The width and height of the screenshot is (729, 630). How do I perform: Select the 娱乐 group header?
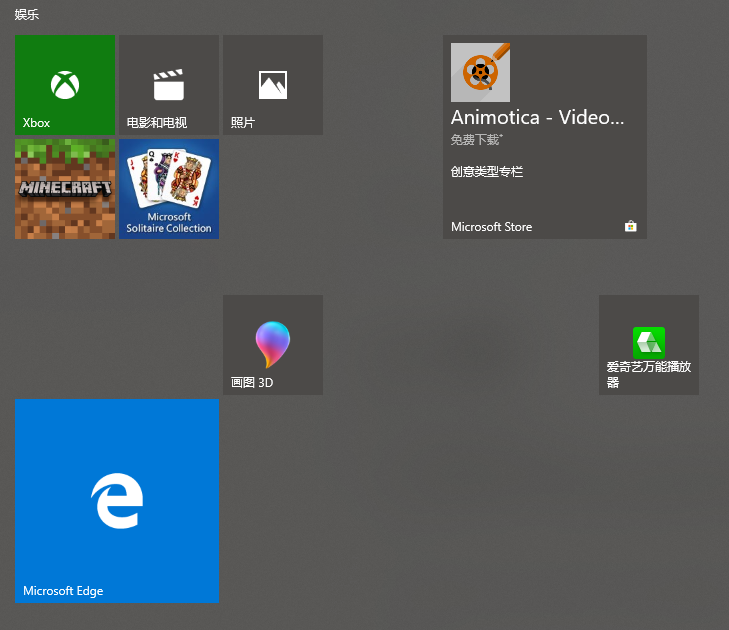coord(27,14)
